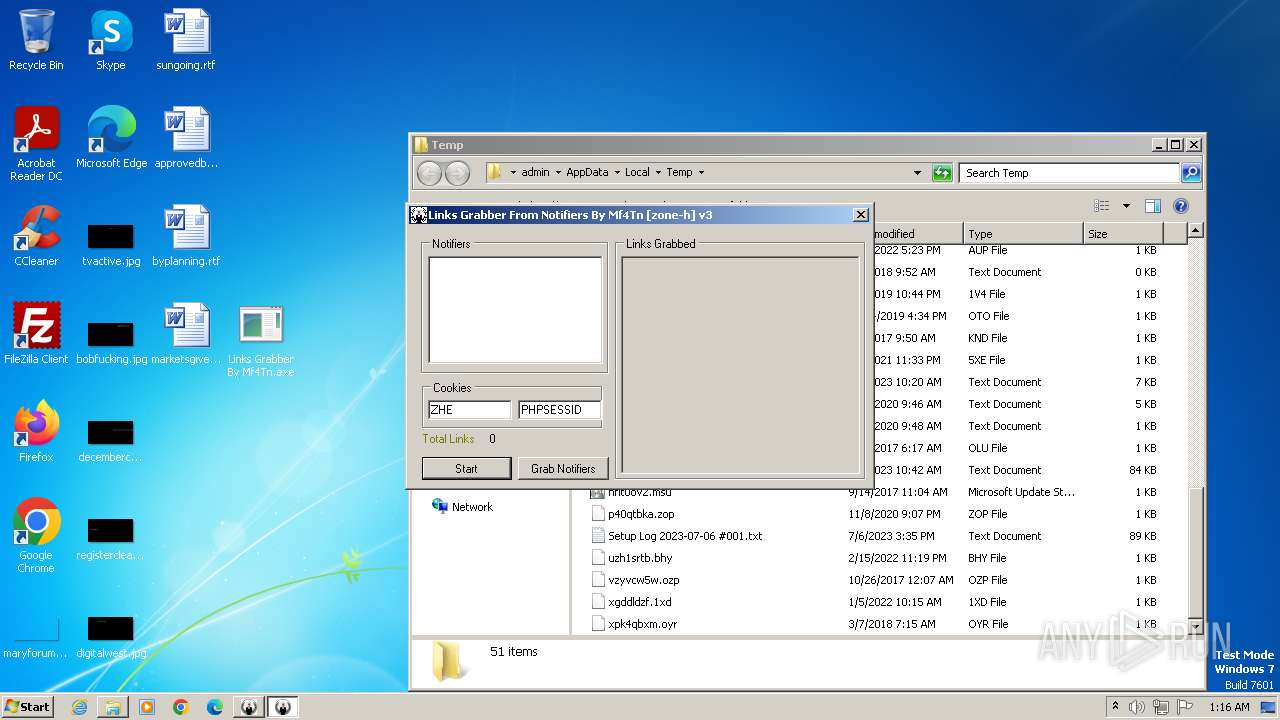Open Google Chrome desktop shortcut
The image size is (1280, 720).
coord(36,535)
